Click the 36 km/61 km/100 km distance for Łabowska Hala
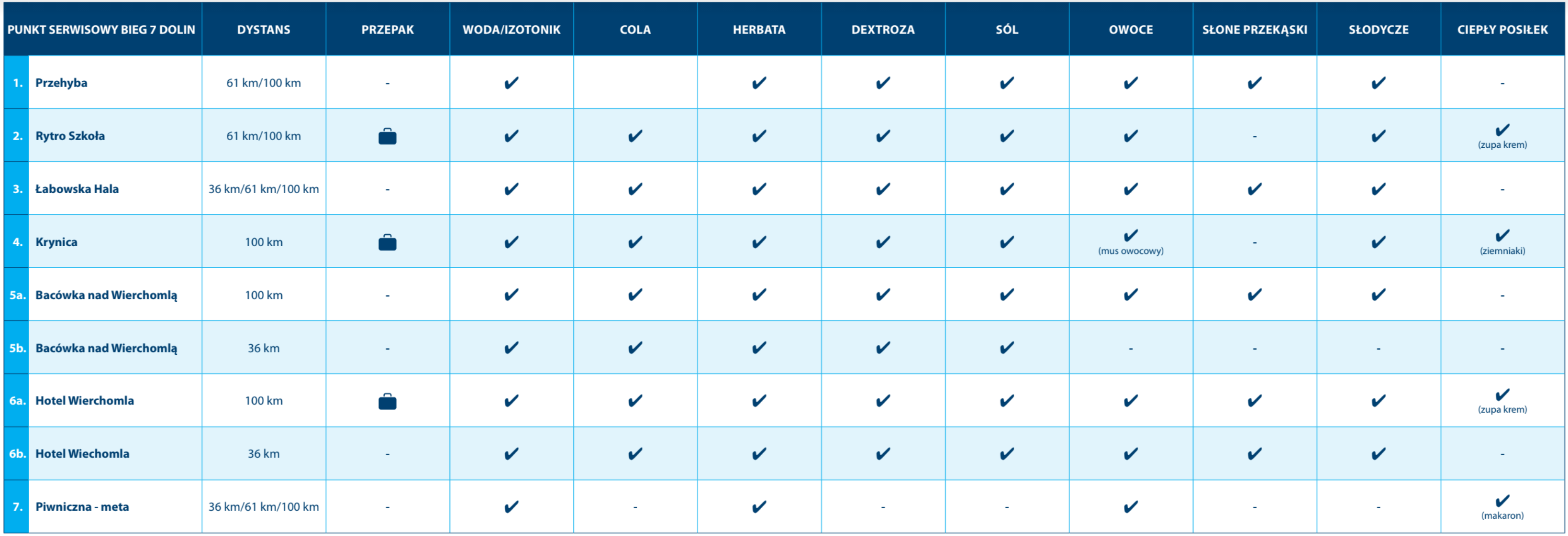 [264, 189]
